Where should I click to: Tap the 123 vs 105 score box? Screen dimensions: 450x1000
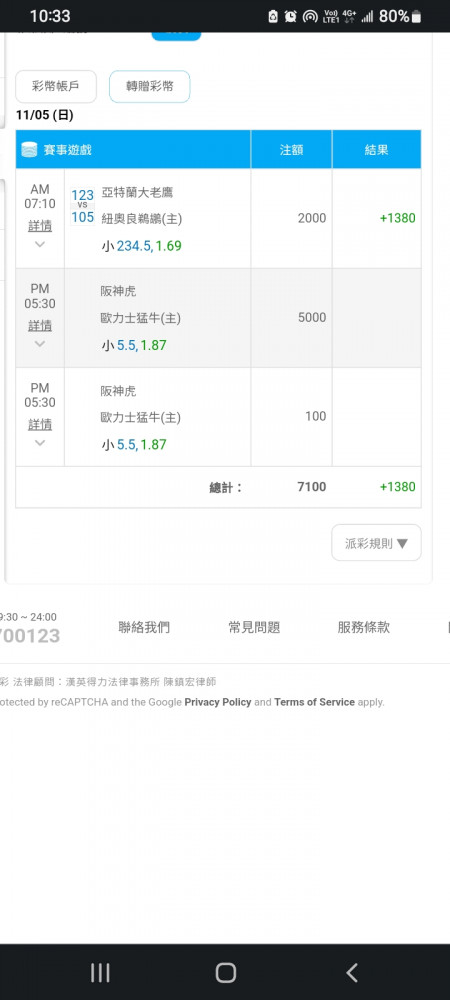(x=83, y=206)
